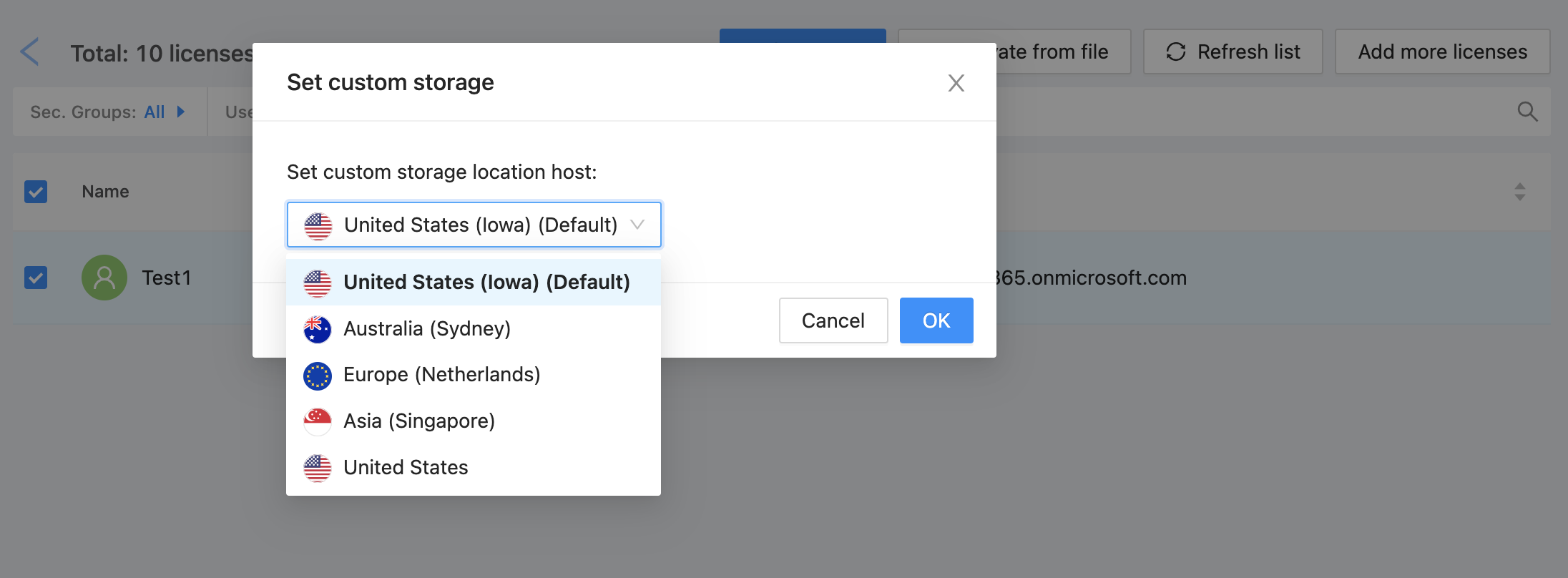Collapse the storage location host dropdown
1568x578 pixels.
[x=637, y=225]
